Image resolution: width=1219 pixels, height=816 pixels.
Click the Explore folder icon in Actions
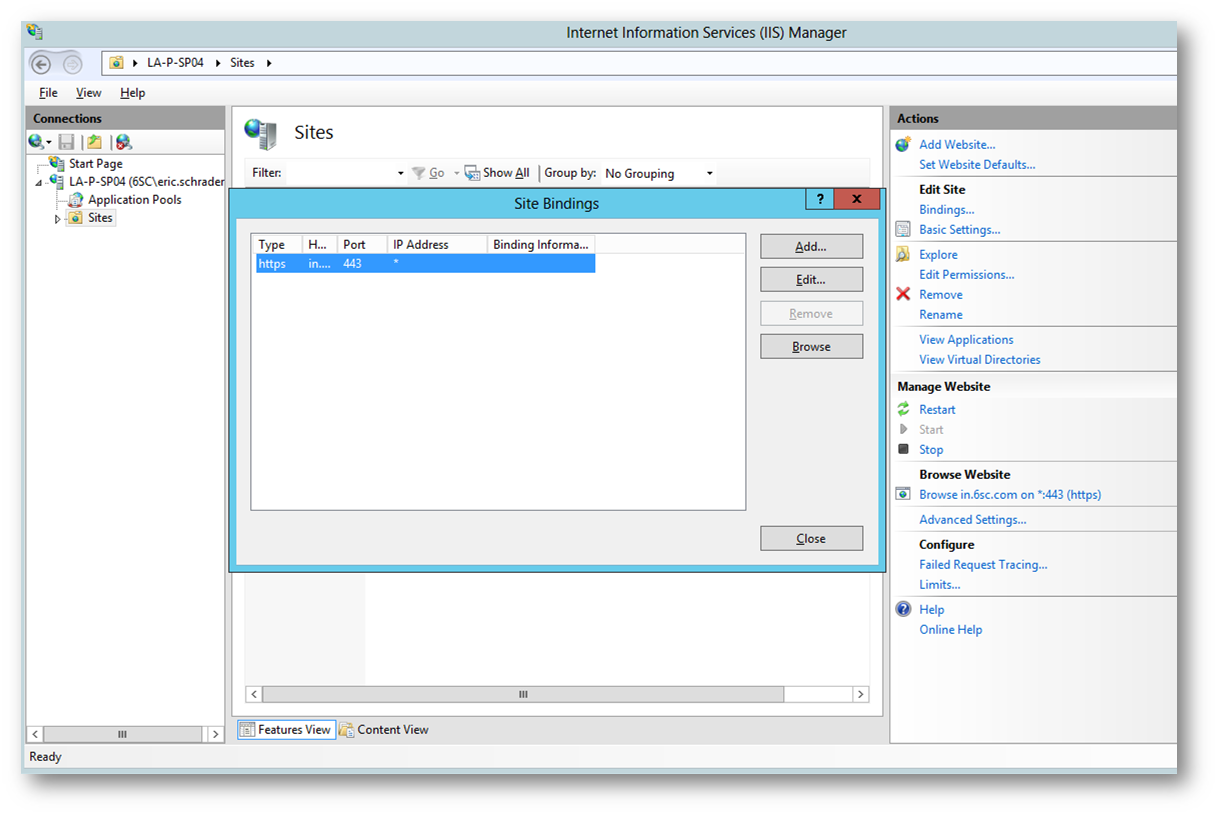[x=903, y=254]
